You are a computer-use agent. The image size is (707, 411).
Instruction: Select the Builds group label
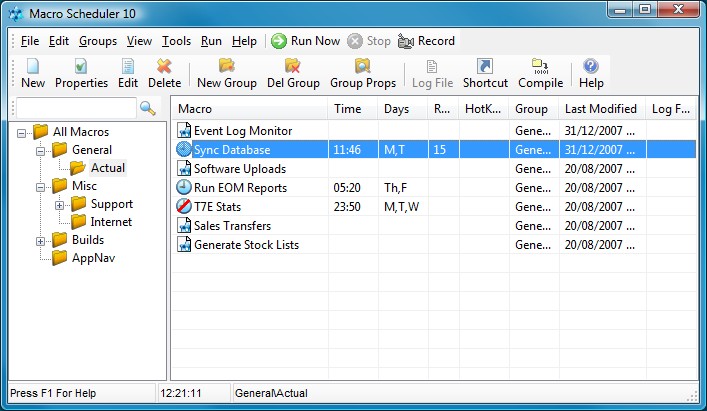coord(88,240)
